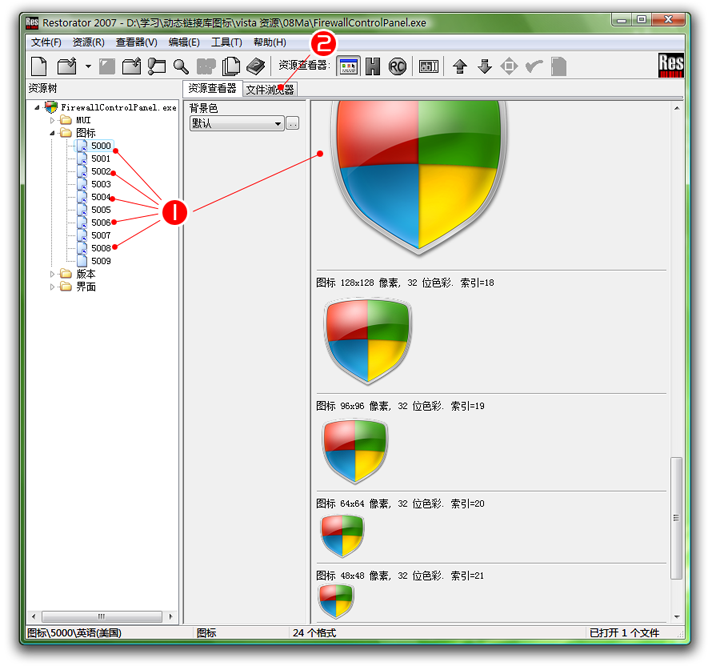Open the 资源(R) menu

(88, 42)
